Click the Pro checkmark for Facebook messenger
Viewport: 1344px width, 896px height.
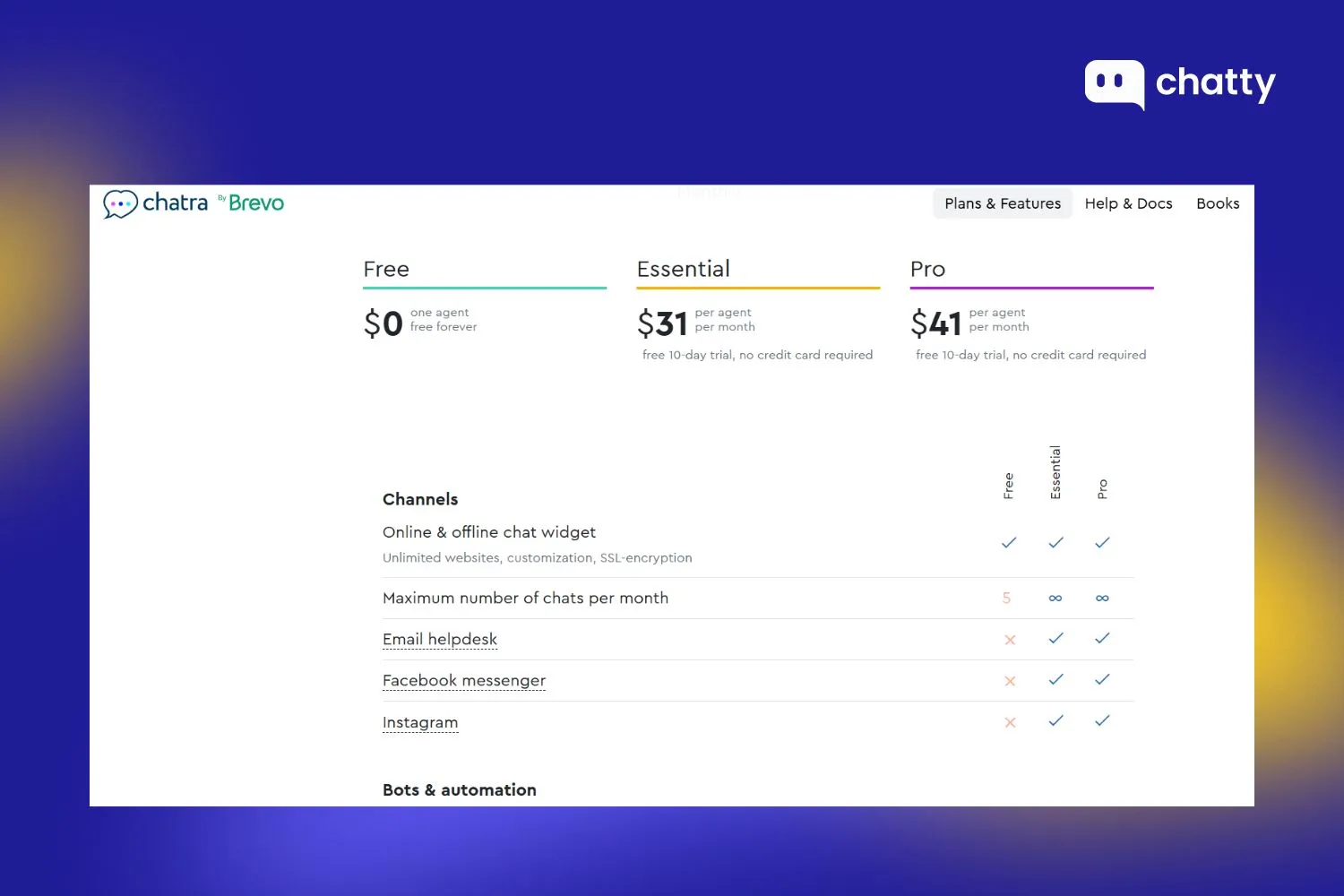coord(1102,679)
